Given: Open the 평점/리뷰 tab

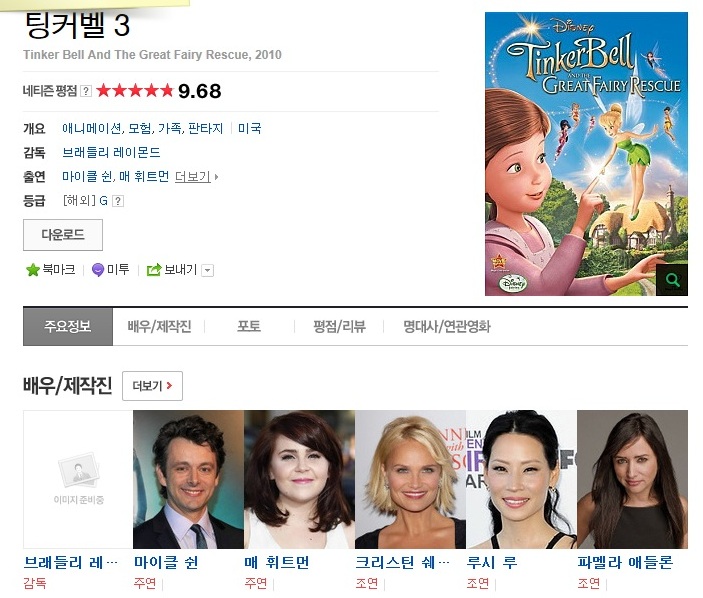Looking at the screenshot, I should (x=339, y=326).
